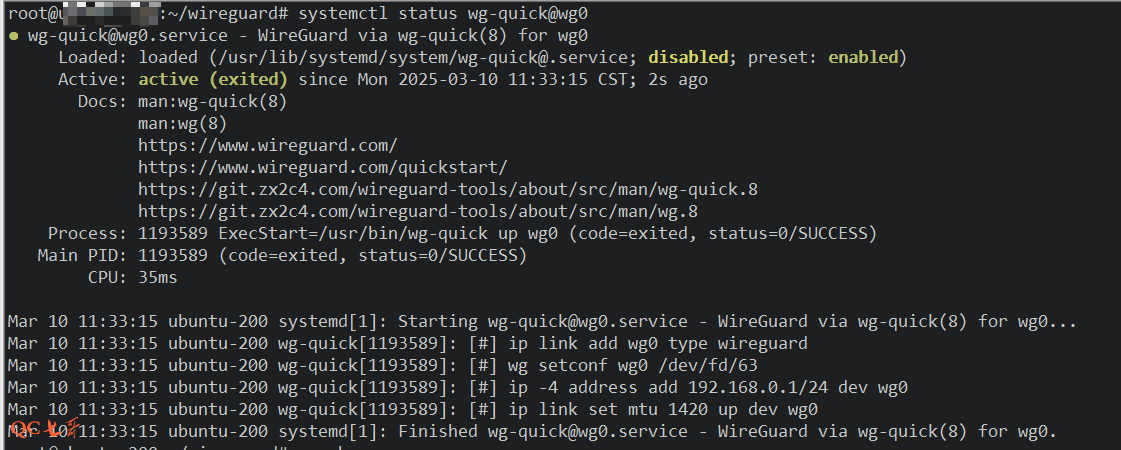Open the wireguard.com/quickstart/ link
The width and height of the screenshot is (1121, 450).
click(x=322, y=167)
